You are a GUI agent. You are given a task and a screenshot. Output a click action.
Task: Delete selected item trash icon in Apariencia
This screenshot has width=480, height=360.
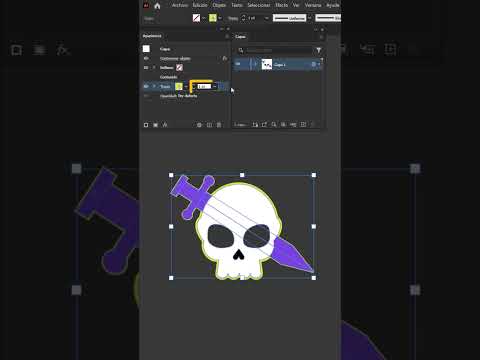(x=219, y=125)
